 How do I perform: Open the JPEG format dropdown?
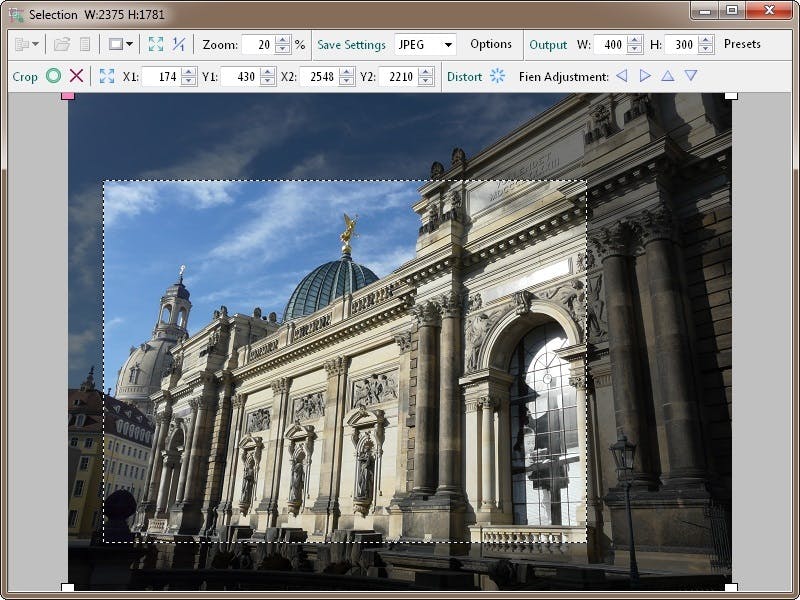pos(447,44)
